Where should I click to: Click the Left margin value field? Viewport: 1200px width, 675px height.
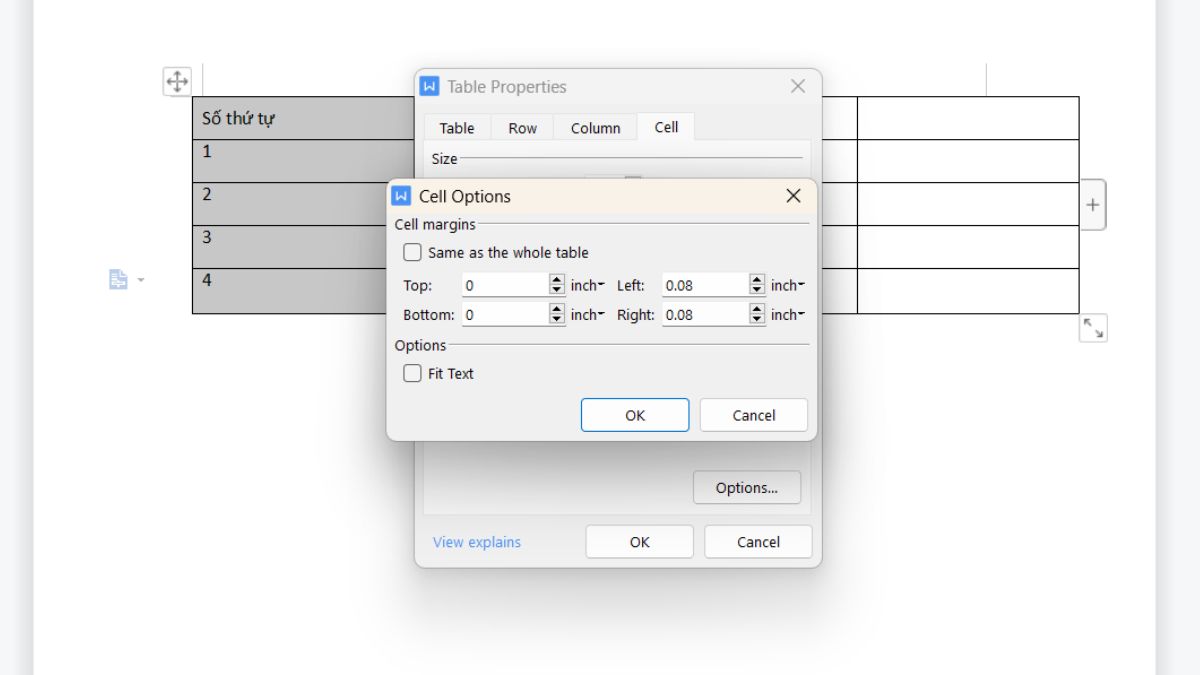(x=704, y=286)
